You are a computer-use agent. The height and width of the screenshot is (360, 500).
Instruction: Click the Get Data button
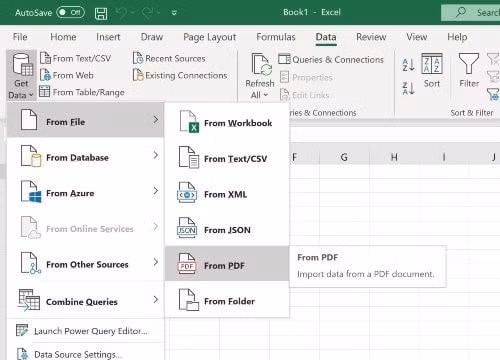pos(21,76)
